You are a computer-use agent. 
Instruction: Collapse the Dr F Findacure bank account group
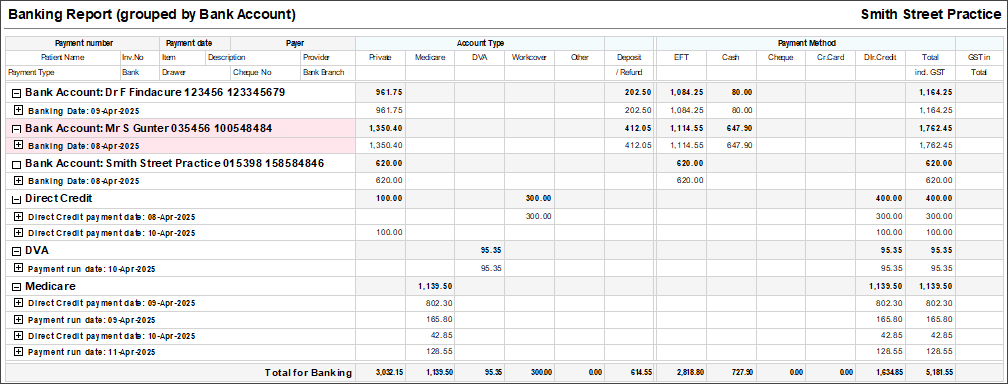(17, 93)
